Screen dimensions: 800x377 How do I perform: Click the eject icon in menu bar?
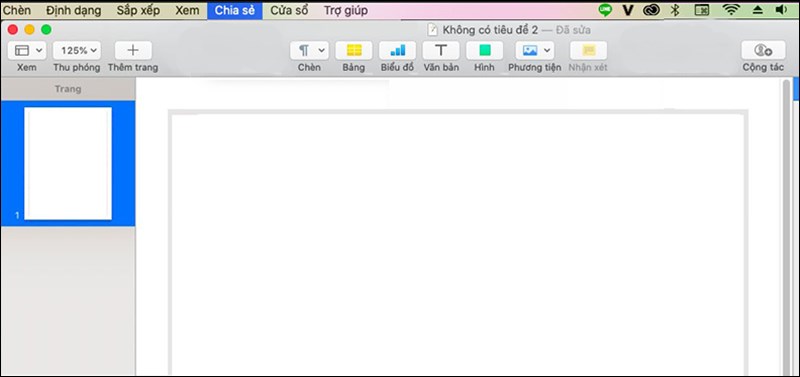[x=758, y=10]
